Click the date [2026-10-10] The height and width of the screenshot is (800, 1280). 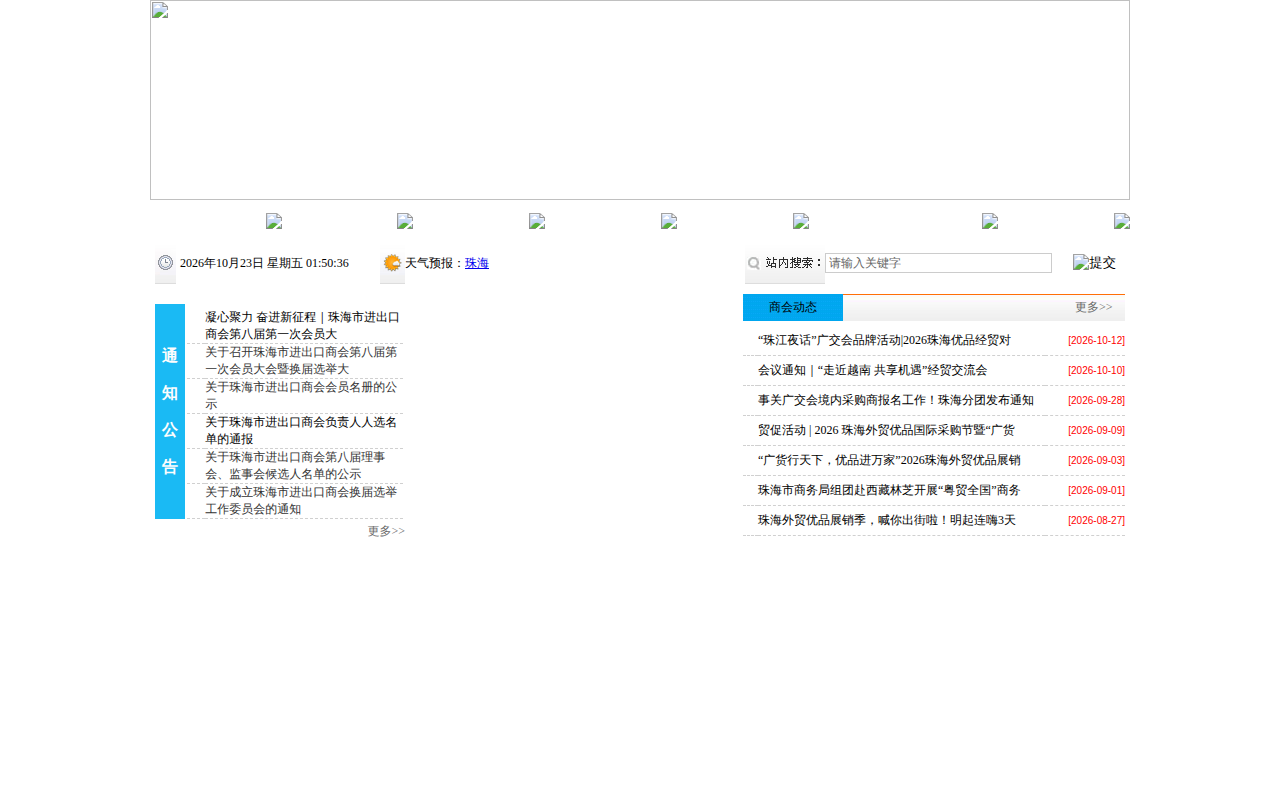pos(1096,371)
